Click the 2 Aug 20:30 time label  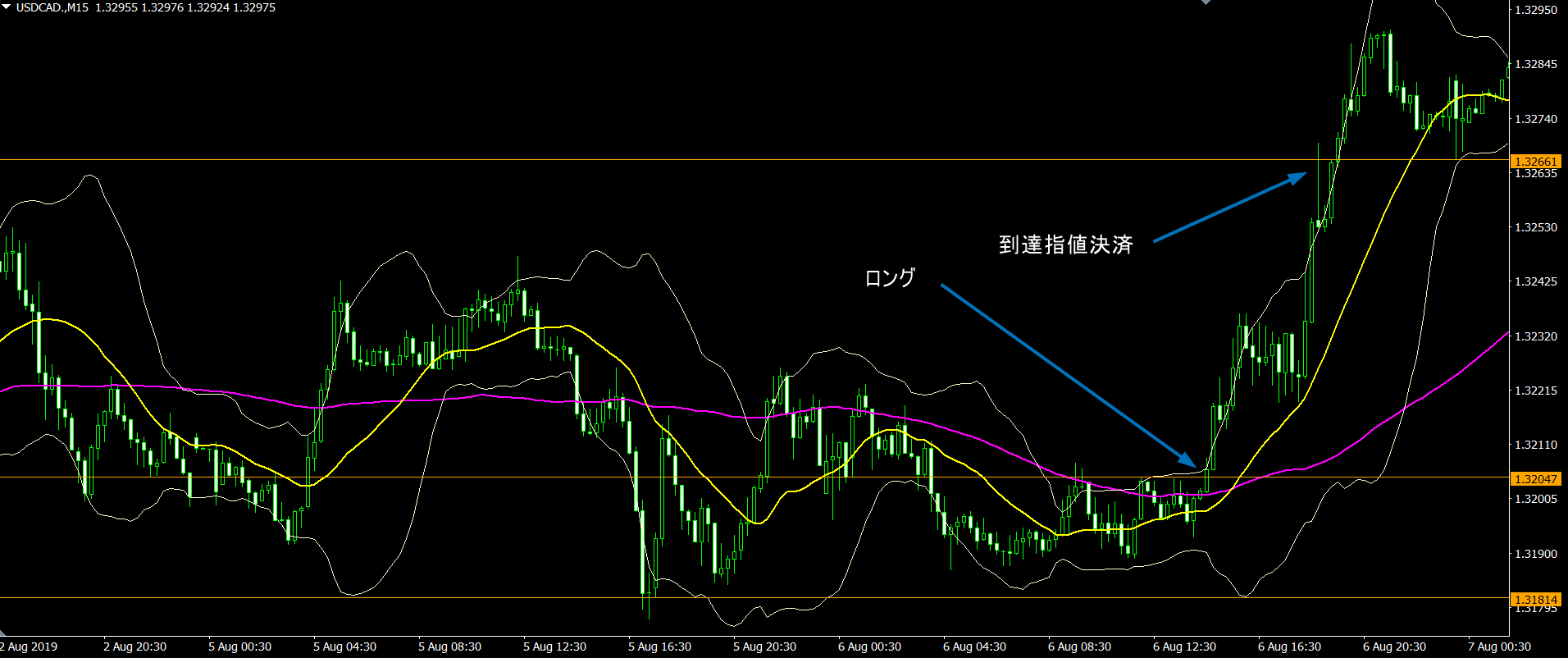[x=134, y=647]
